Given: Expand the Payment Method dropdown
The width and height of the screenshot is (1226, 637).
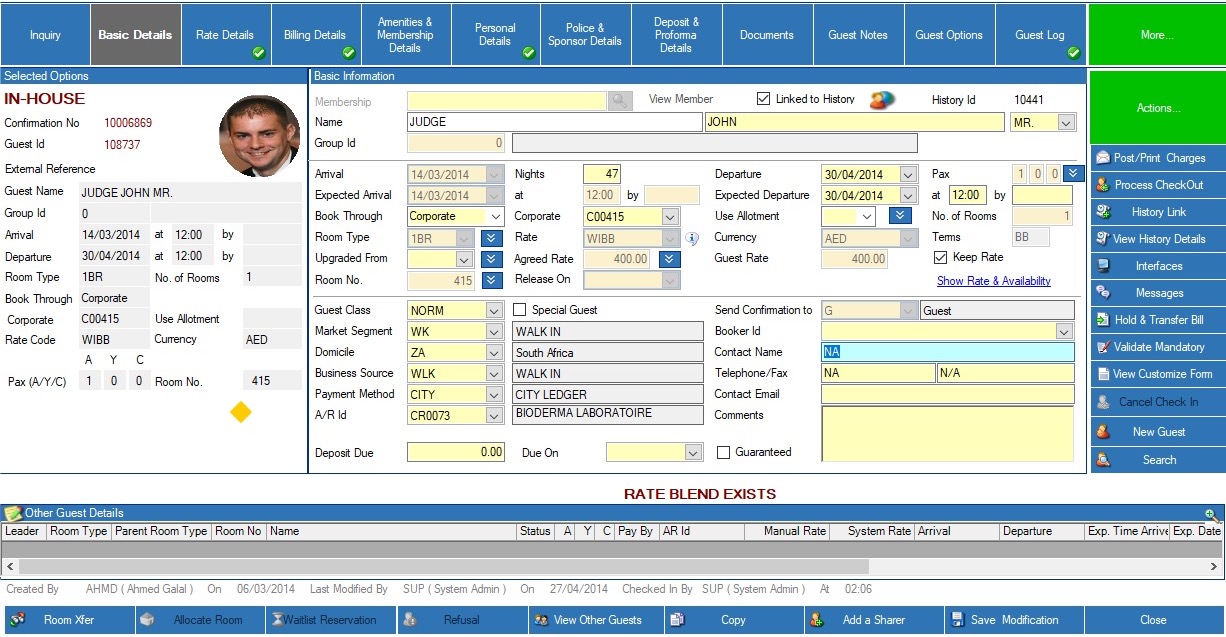Looking at the screenshot, I should [x=494, y=394].
